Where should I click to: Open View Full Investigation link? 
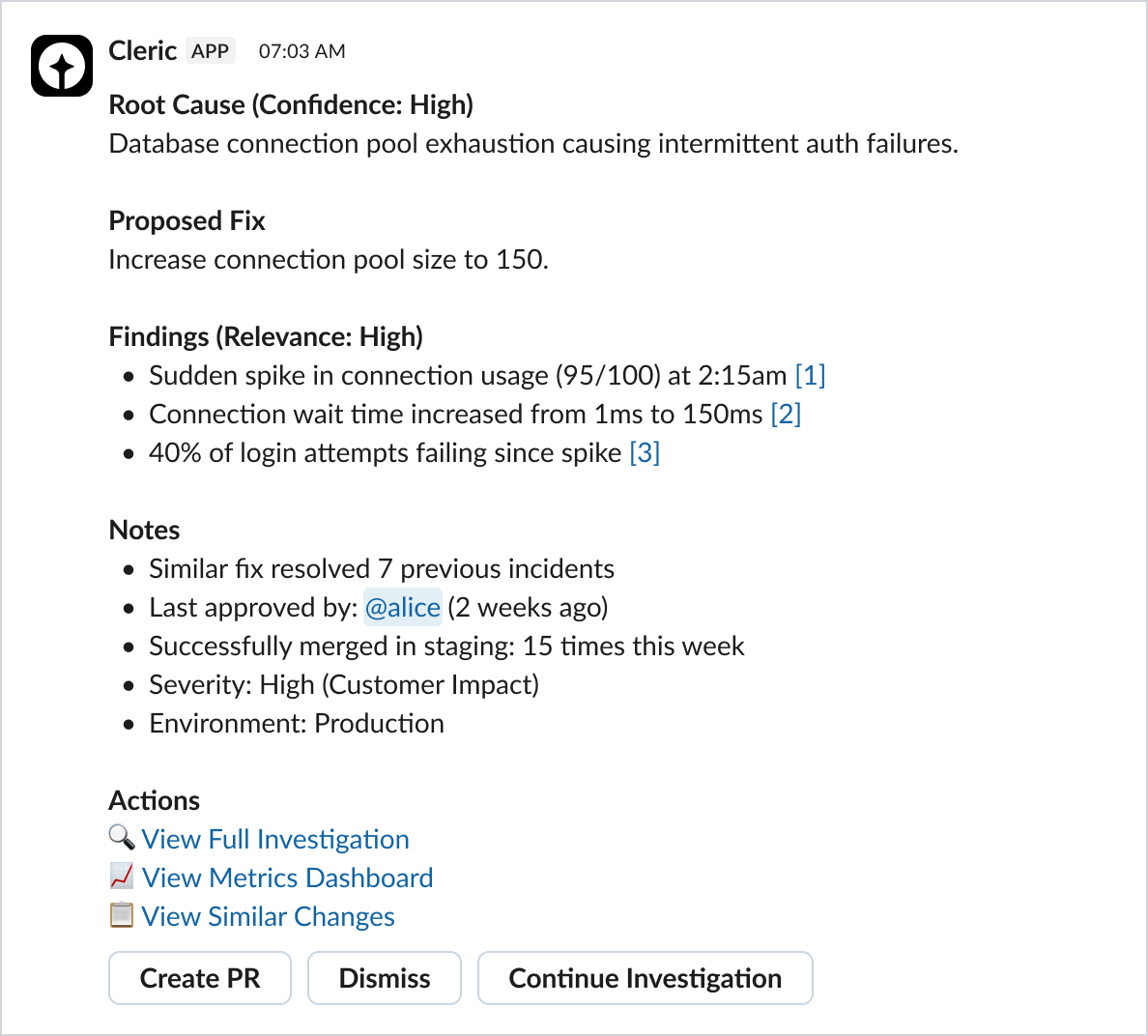pos(275,839)
